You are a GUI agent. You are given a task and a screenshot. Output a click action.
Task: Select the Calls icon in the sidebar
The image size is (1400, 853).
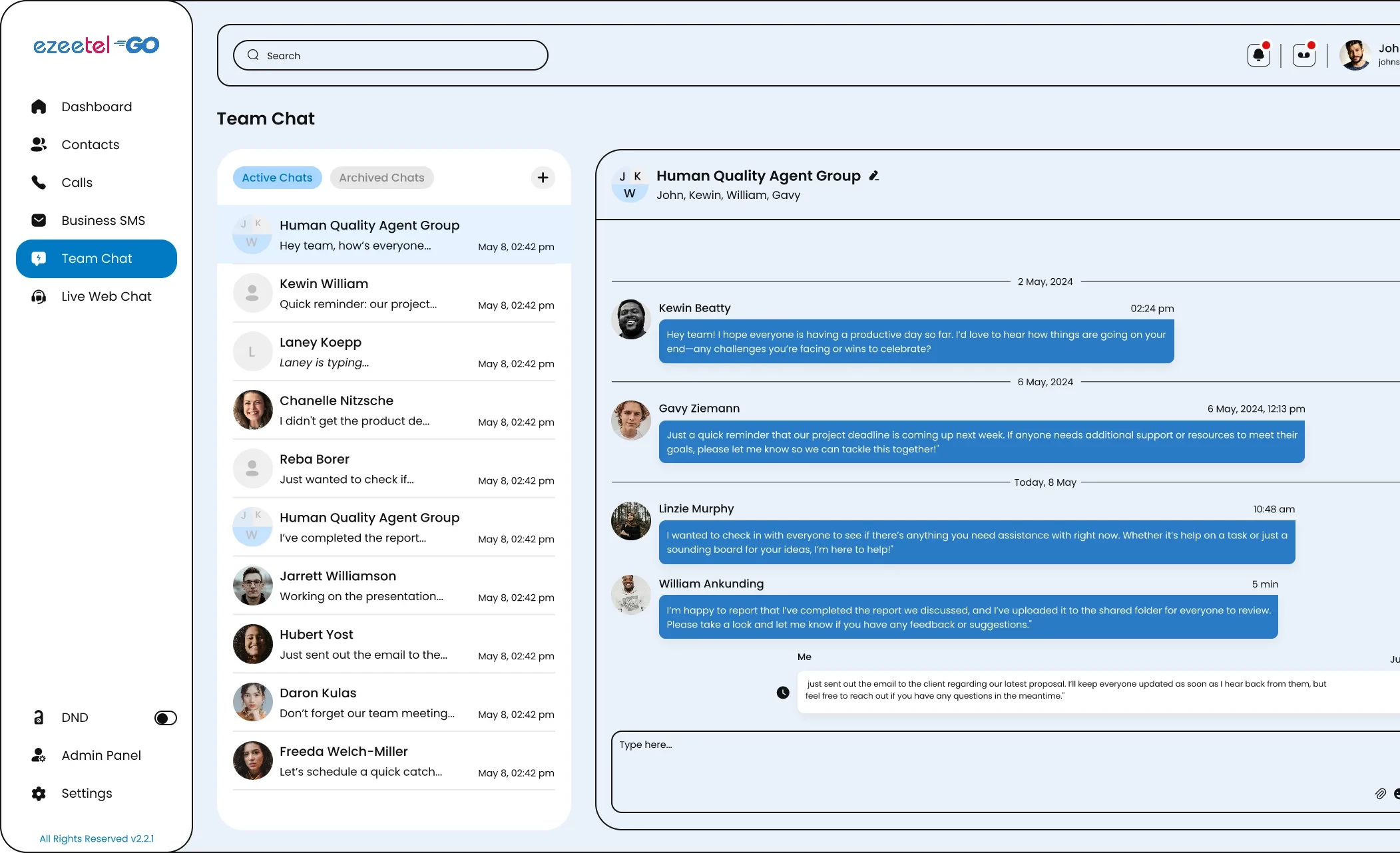[x=39, y=182]
